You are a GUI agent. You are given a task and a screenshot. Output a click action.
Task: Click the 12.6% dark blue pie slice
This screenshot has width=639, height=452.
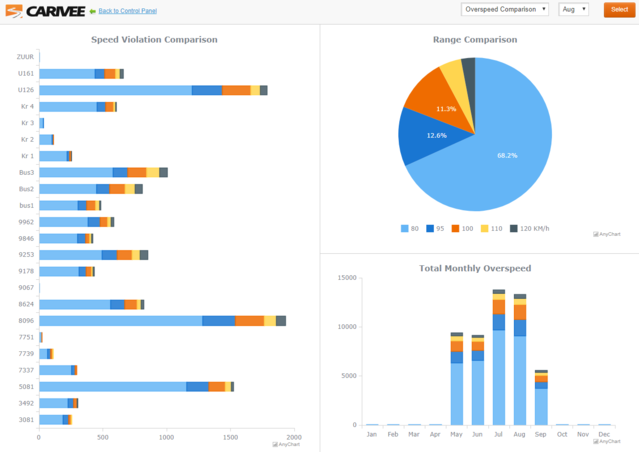click(423, 136)
